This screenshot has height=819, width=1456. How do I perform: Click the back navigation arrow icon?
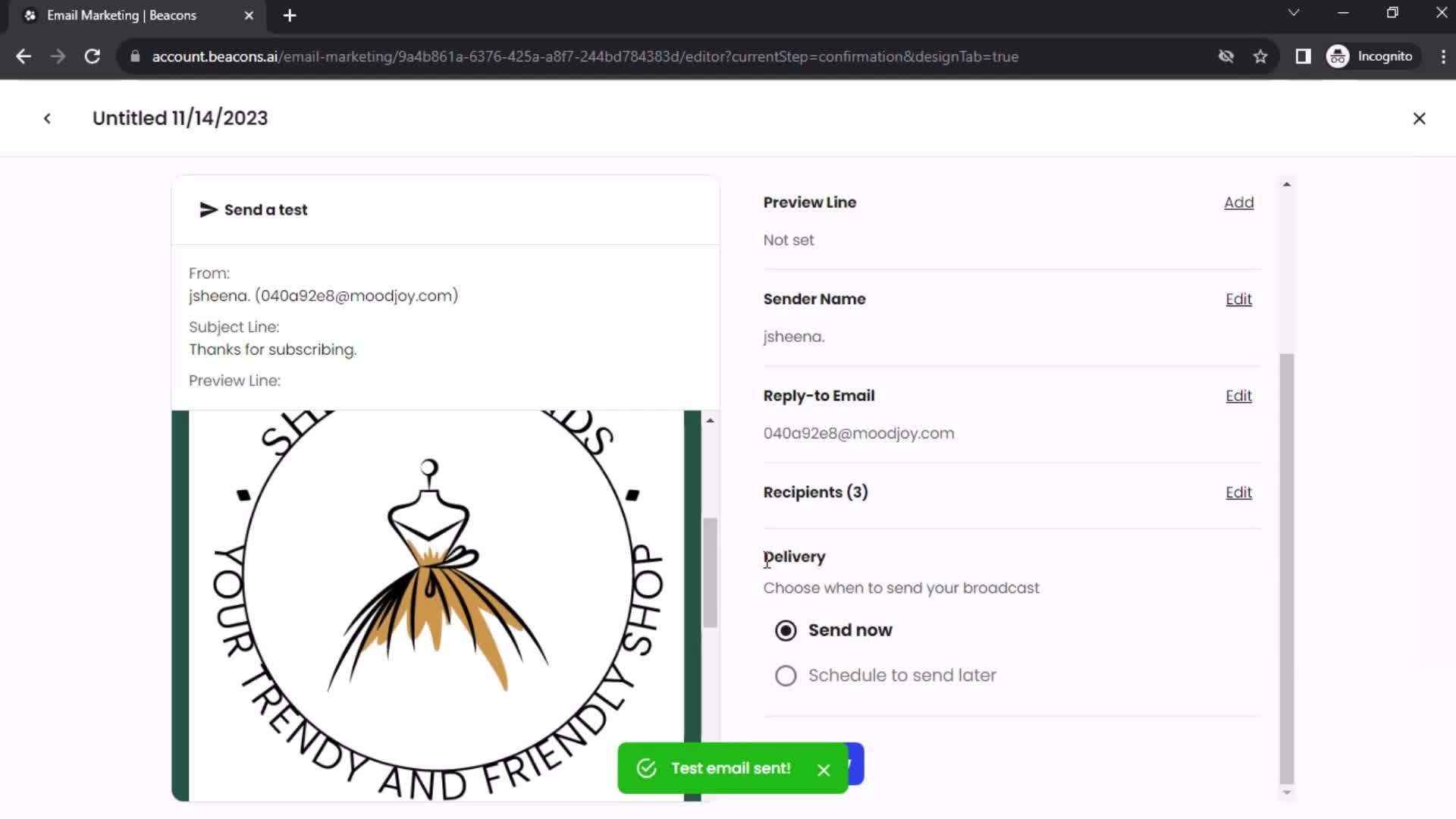(x=47, y=118)
